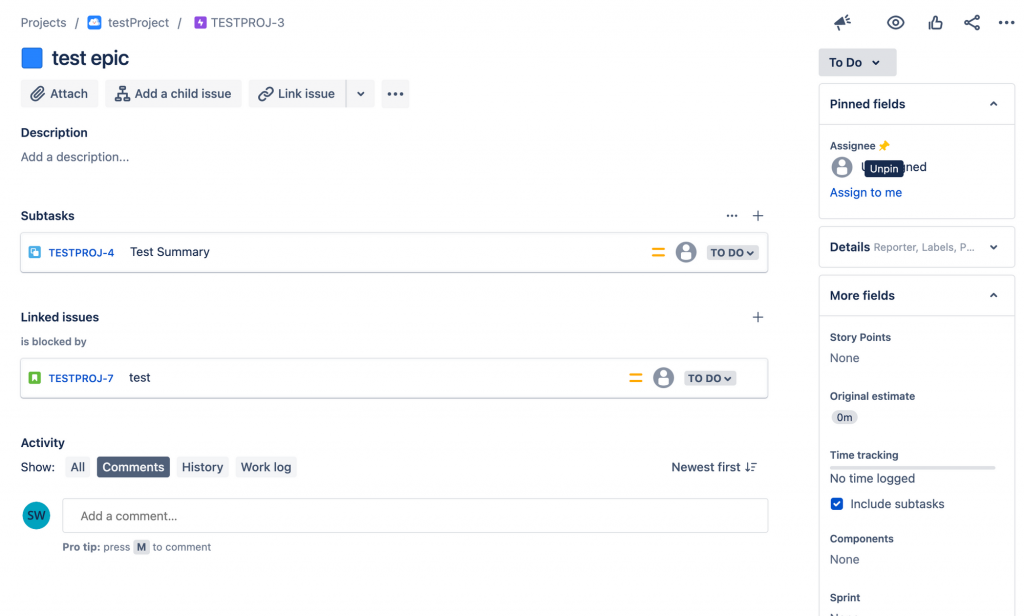Unpin the Assignee field via the pin icon
The height and width of the screenshot is (616, 1024).
point(884,146)
